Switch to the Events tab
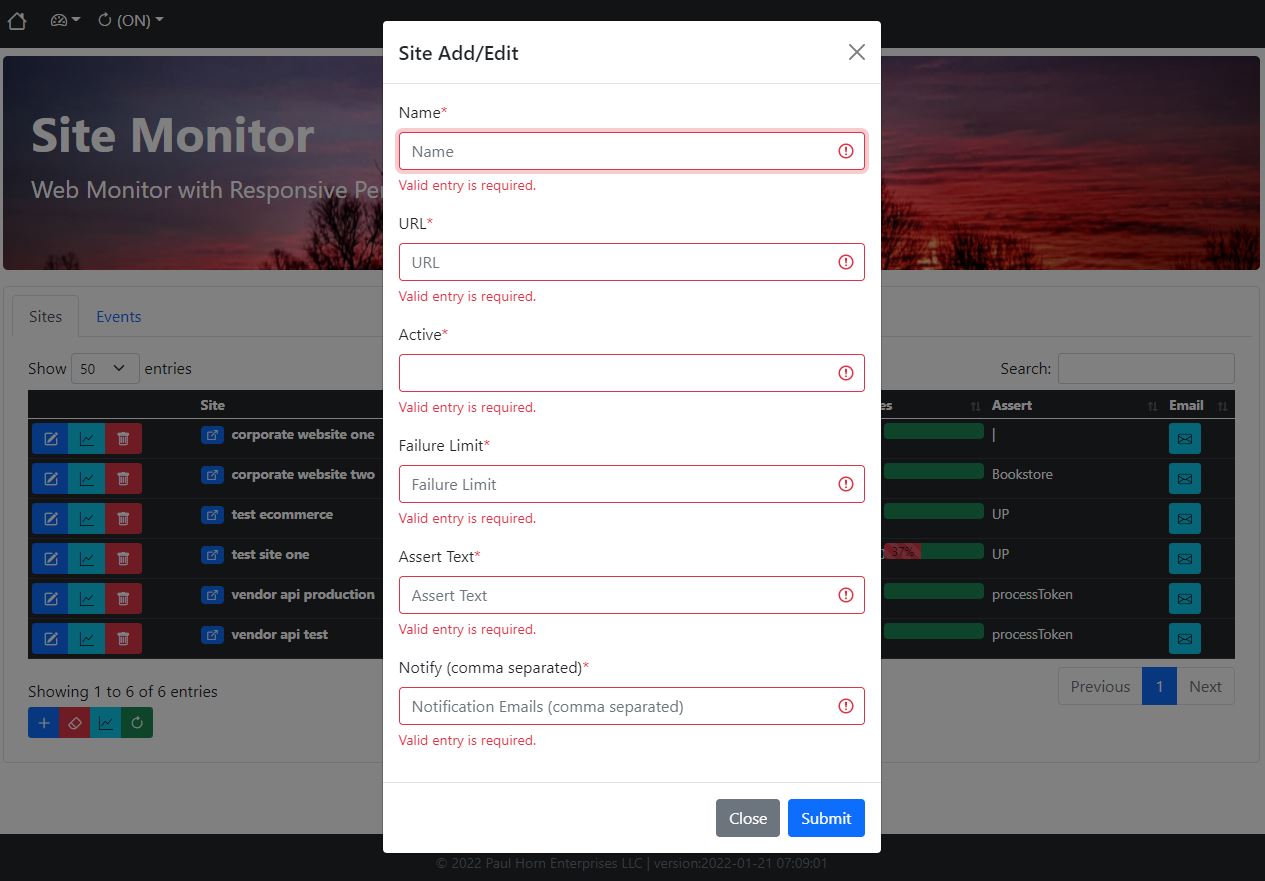The height and width of the screenshot is (881, 1265). (x=118, y=316)
